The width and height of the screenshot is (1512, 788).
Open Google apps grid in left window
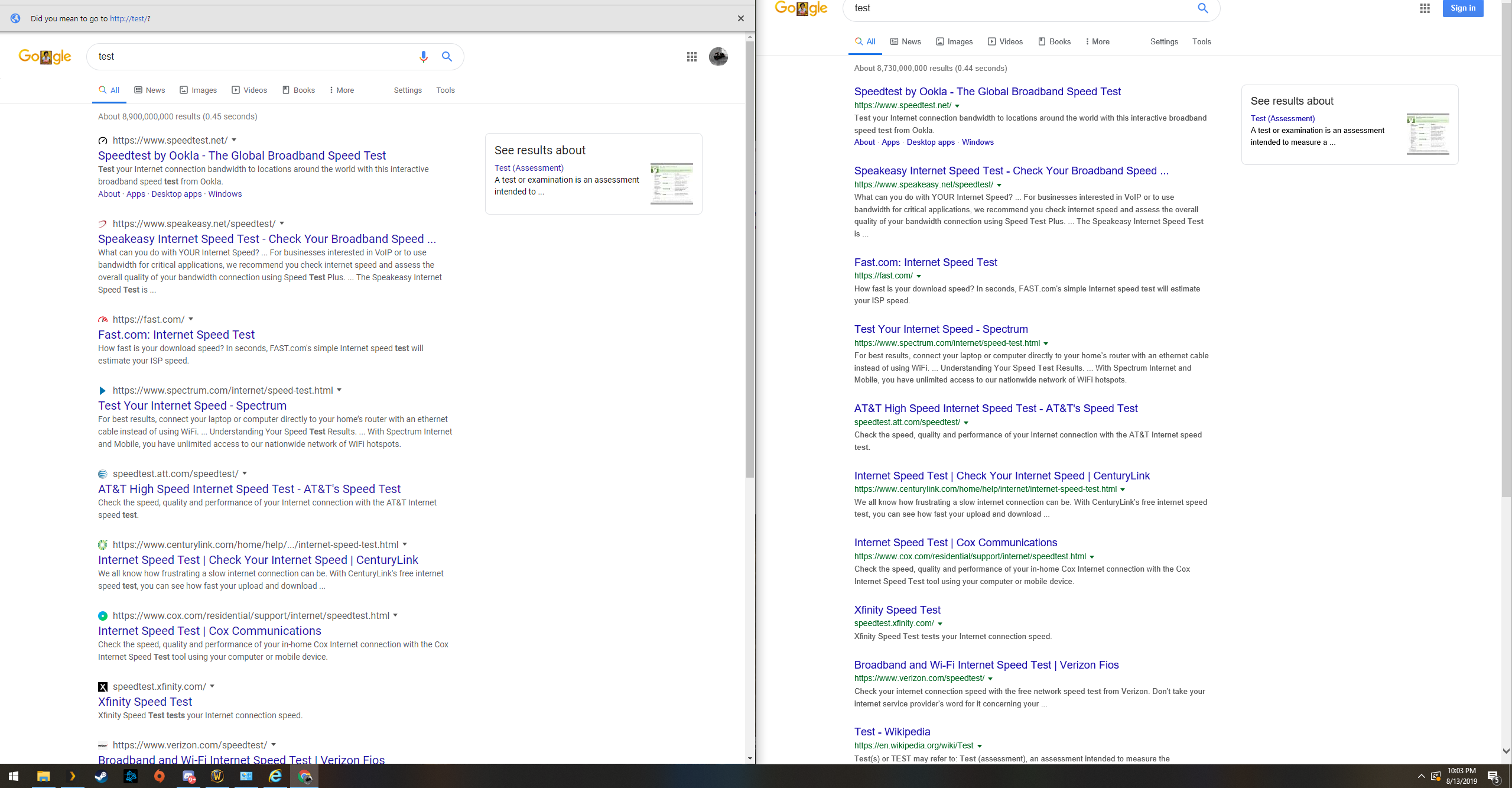coord(691,57)
